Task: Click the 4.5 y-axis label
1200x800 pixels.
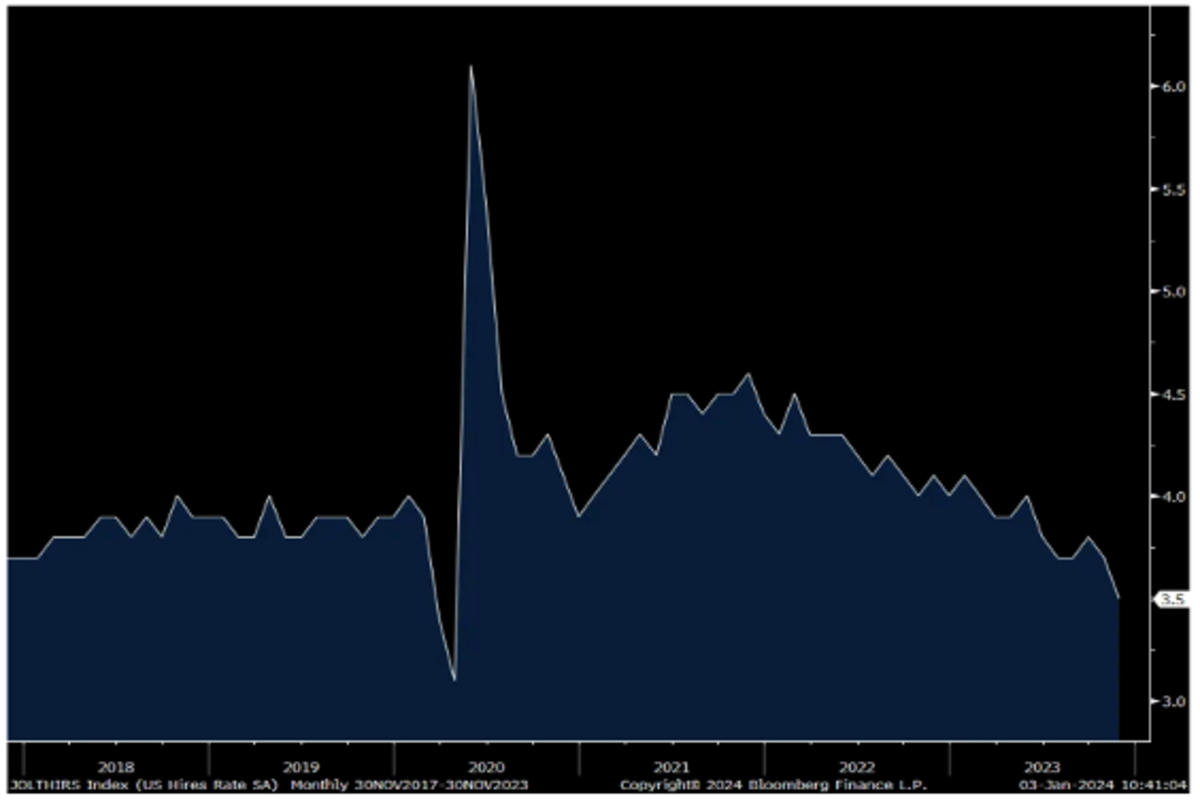Action: [x=1172, y=394]
